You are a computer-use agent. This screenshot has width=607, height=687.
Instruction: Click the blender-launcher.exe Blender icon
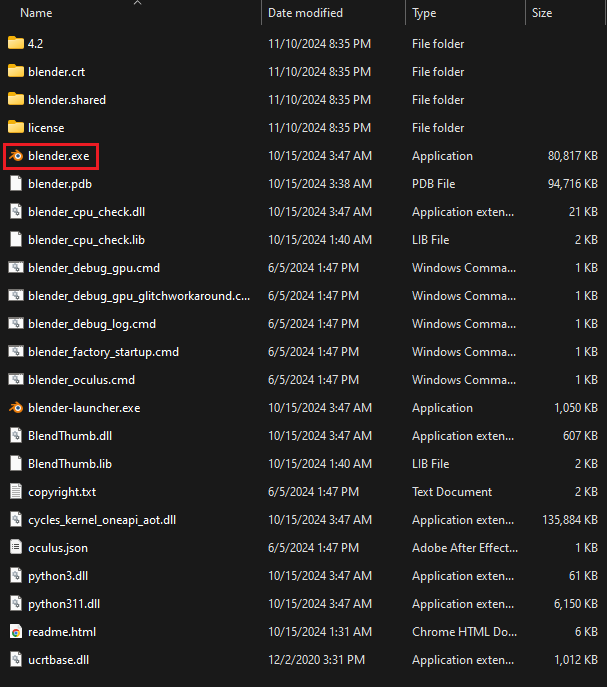point(16,408)
